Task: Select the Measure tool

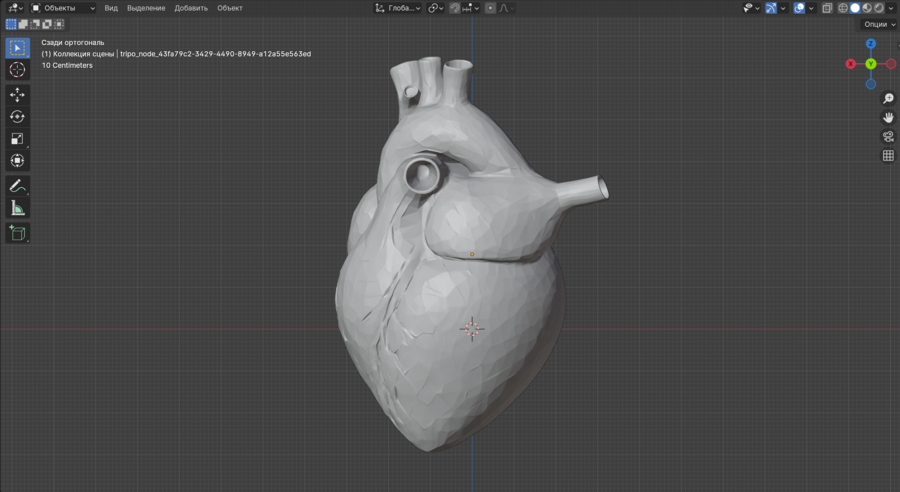Action: tap(17, 208)
